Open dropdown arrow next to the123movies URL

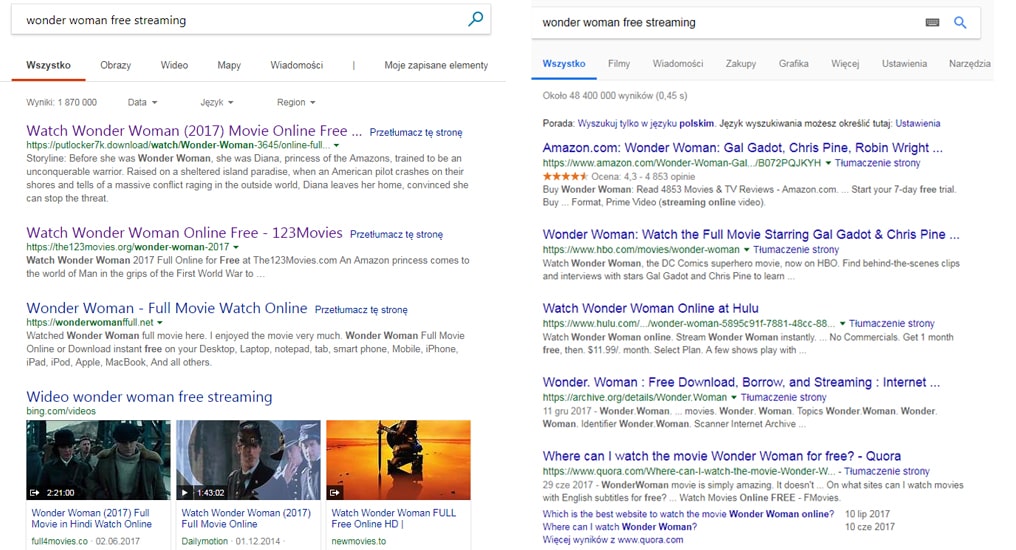pyautogui.click(x=236, y=247)
